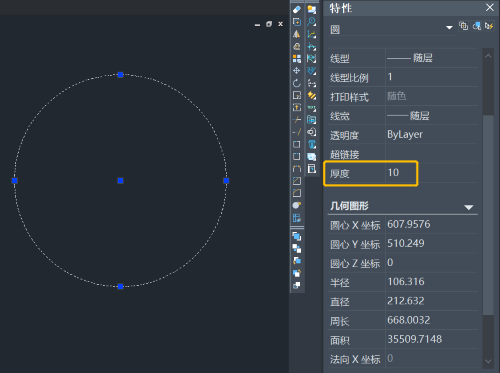Select the Erase tool
This screenshot has height=373, width=500.
tap(297, 10)
